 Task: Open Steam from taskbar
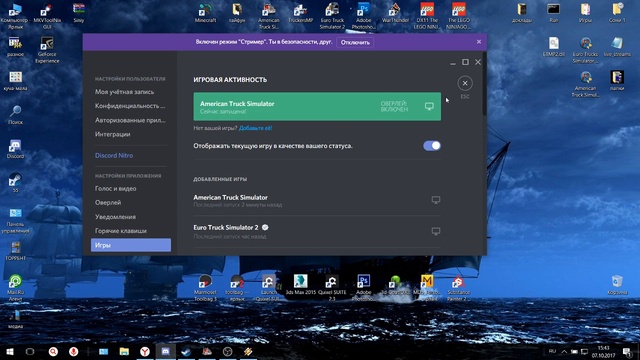point(186,351)
